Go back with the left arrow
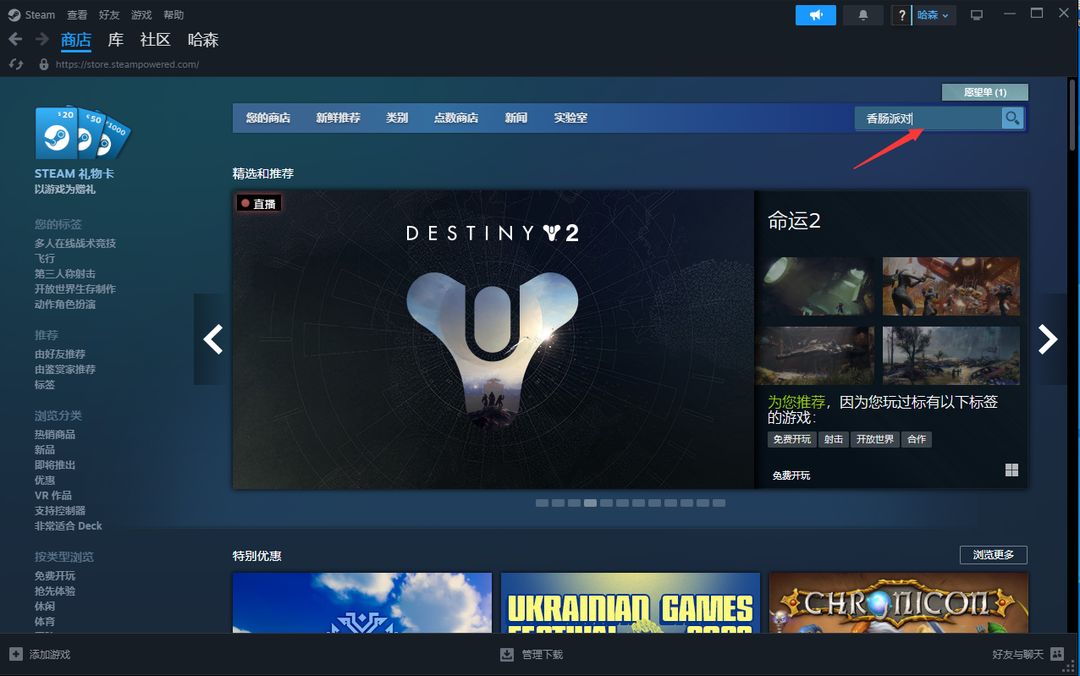This screenshot has width=1080, height=676. (15, 39)
